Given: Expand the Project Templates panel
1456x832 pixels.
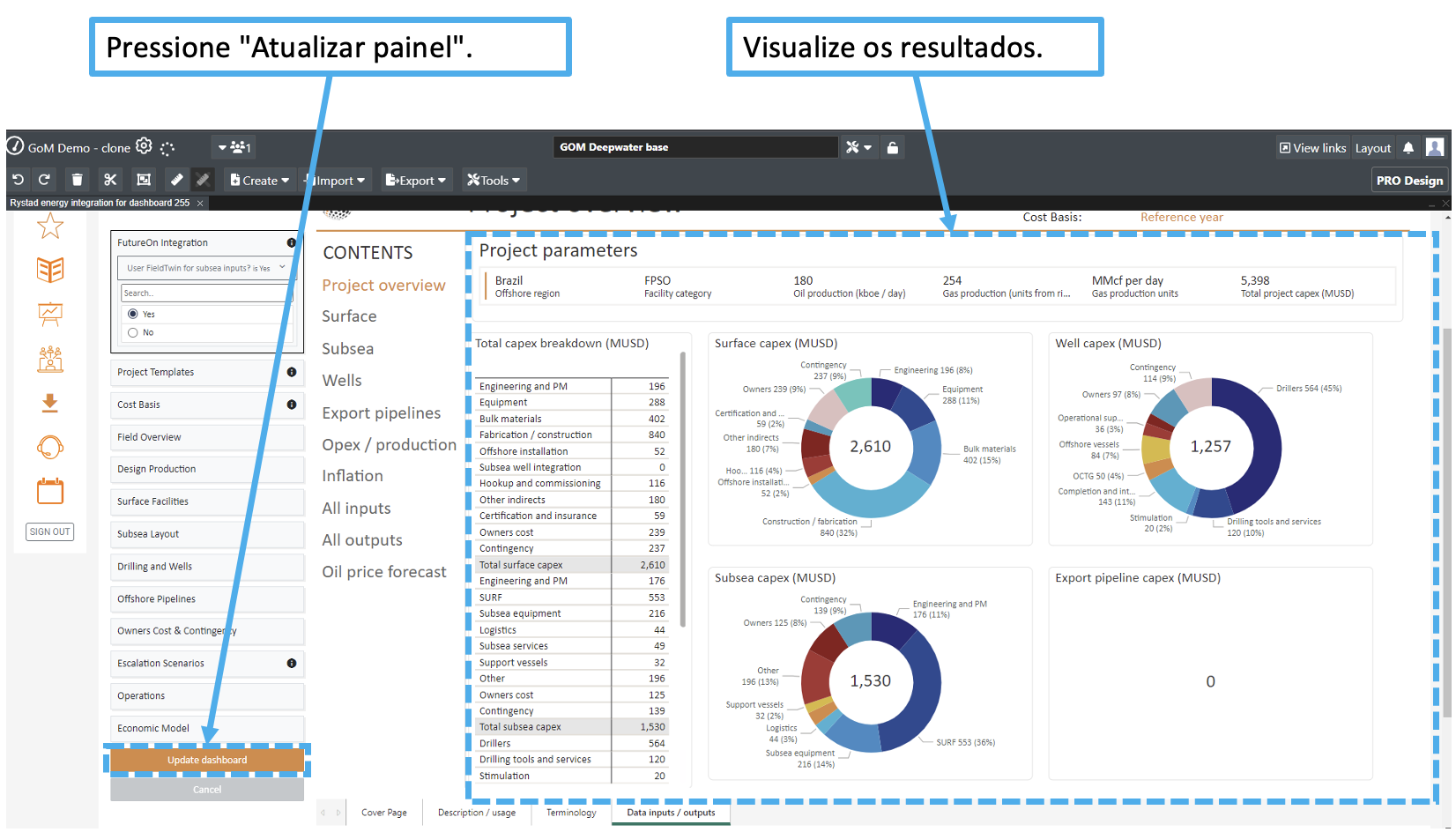Looking at the screenshot, I should 207,372.
